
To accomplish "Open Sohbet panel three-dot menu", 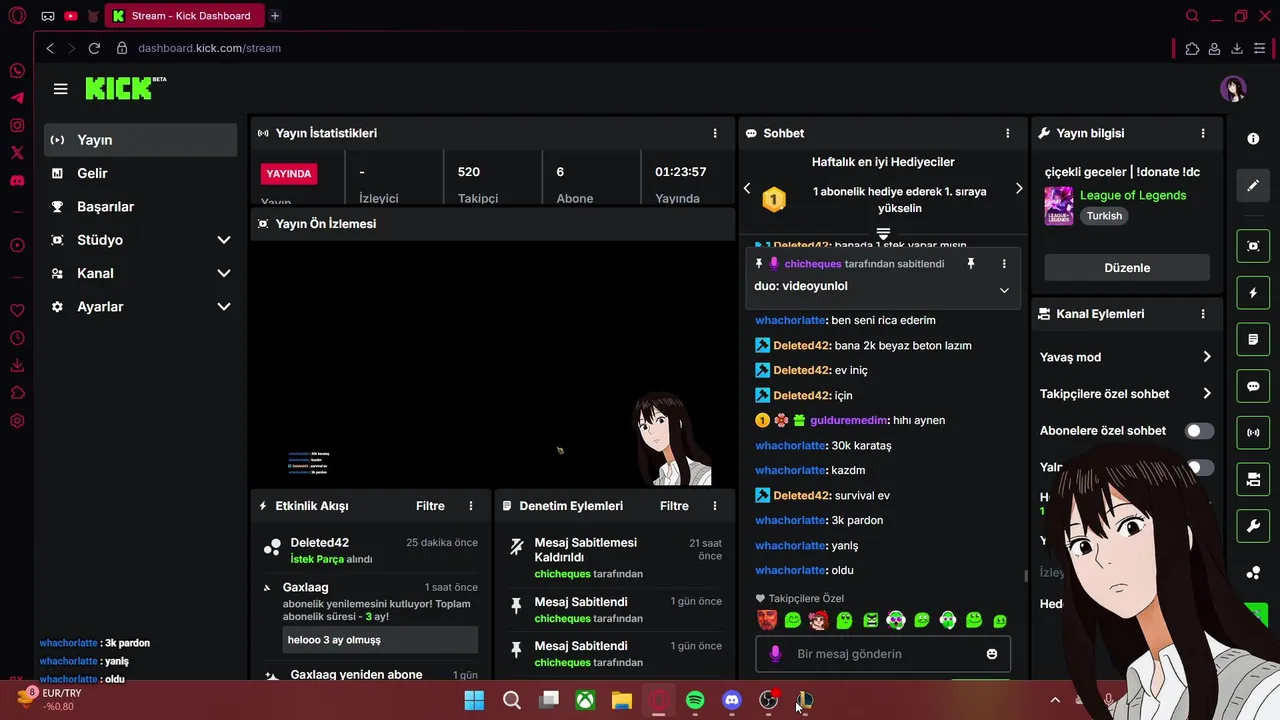I will point(1007,133).
